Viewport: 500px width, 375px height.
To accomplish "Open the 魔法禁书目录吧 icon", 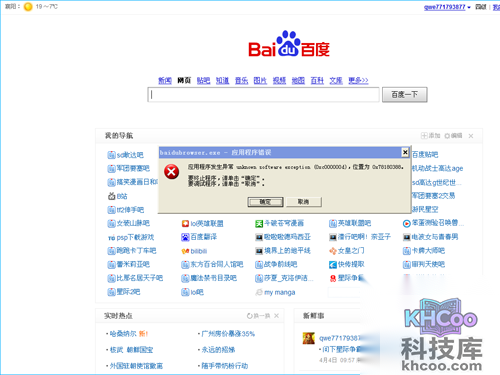I will tap(185, 278).
